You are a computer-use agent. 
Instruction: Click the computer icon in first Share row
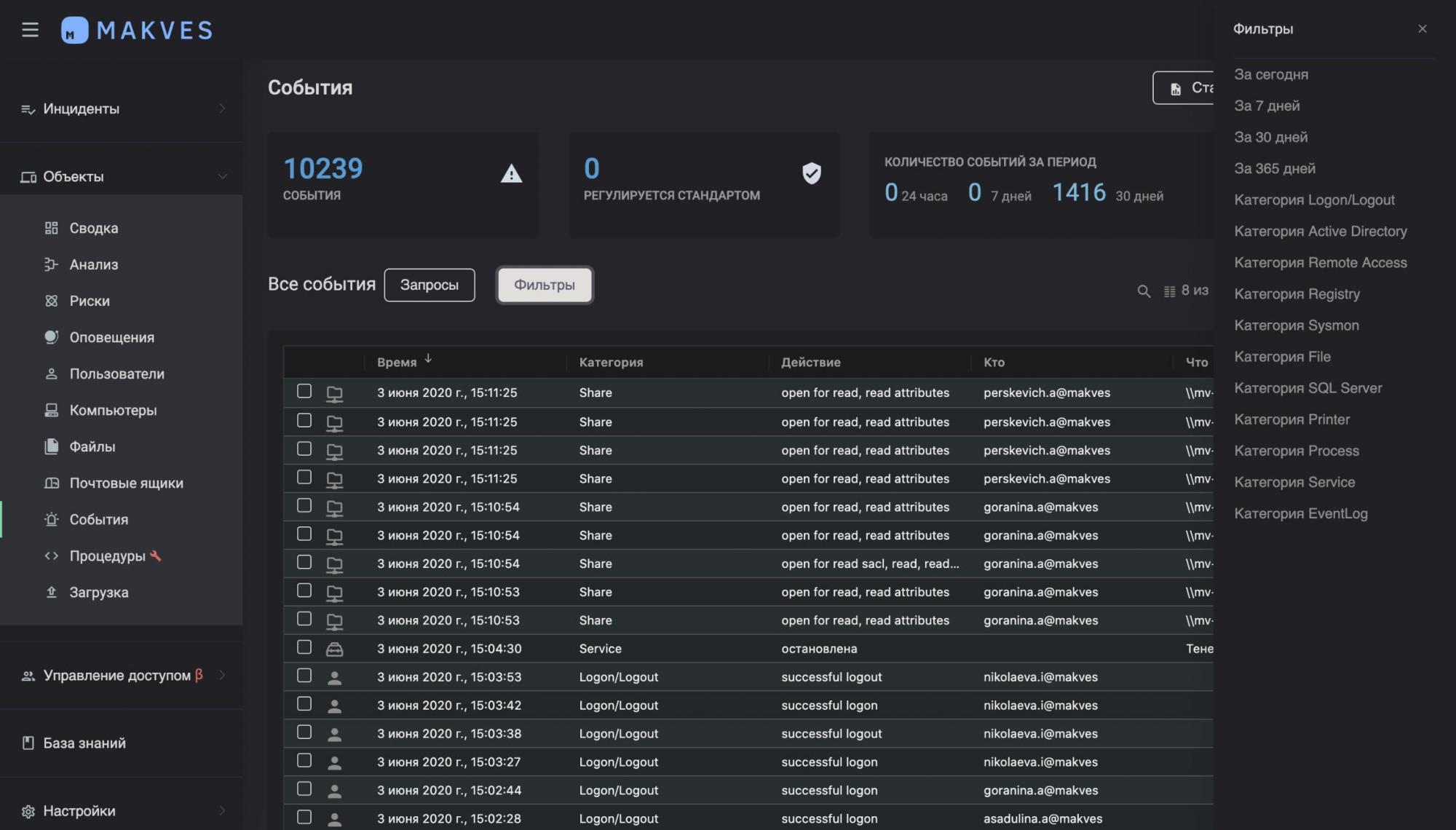coord(334,394)
